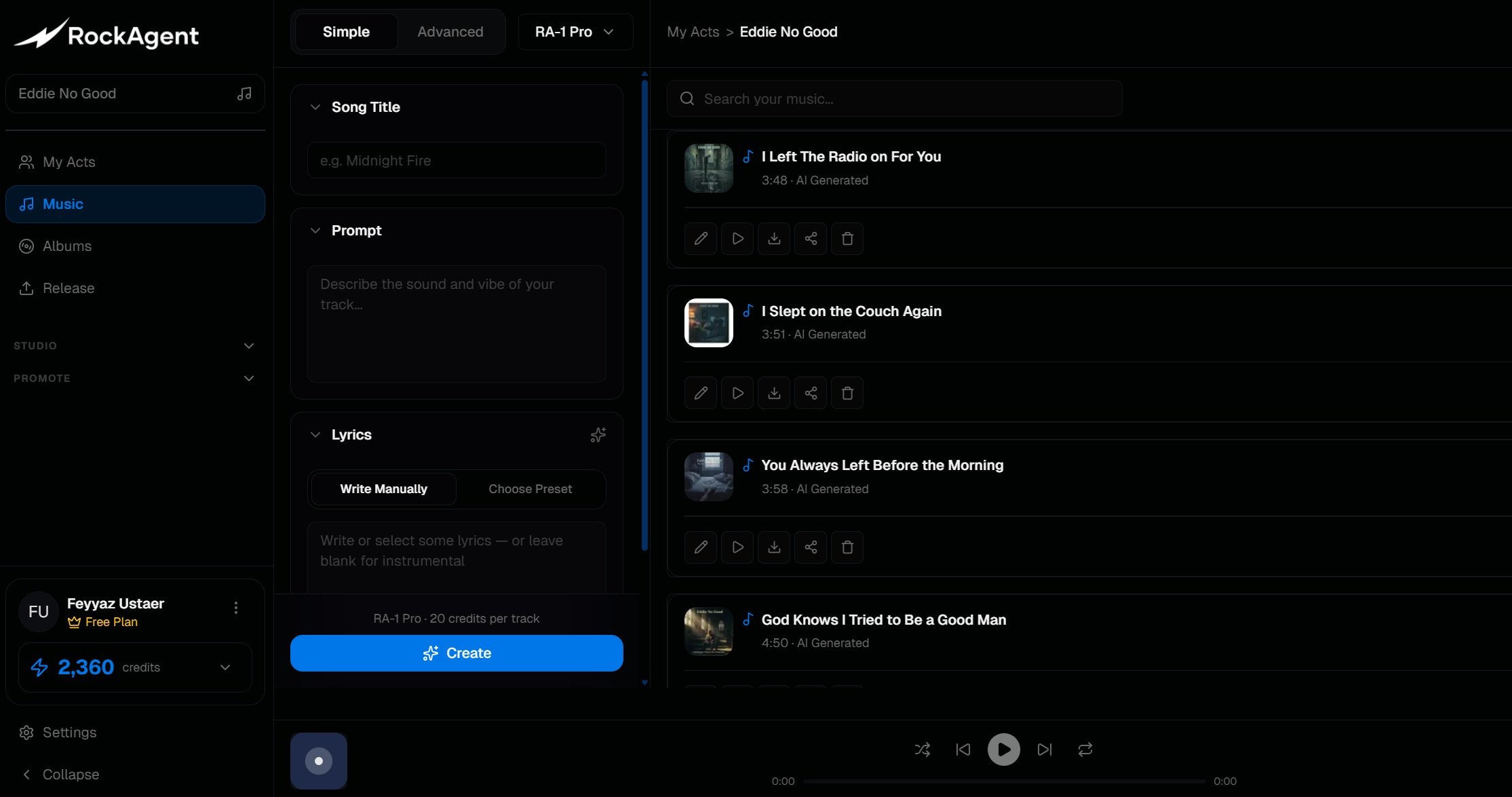
Task: Switch to the Advanced tab
Action: pos(450,32)
